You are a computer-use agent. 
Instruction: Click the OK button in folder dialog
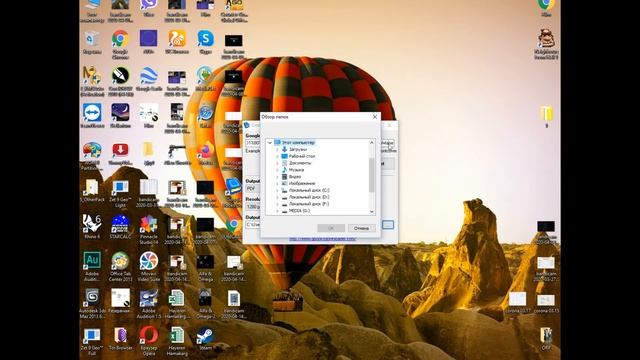coord(331,228)
